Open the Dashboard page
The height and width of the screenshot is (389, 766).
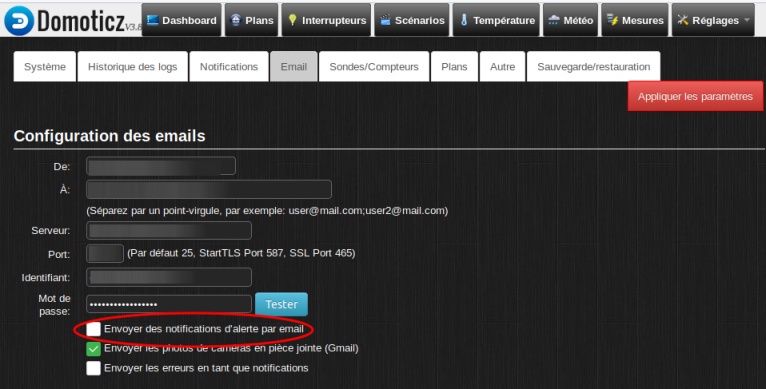click(181, 20)
